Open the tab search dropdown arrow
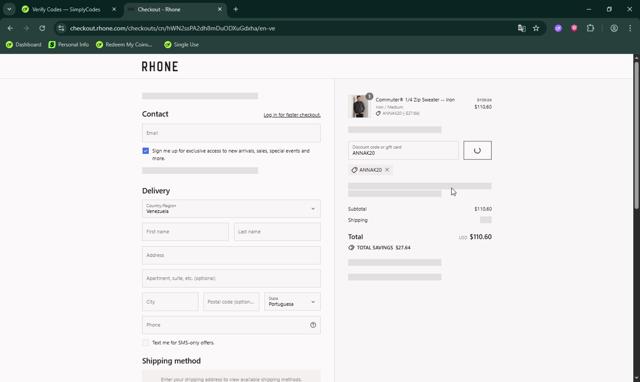The height and width of the screenshot is (382, 640). pos(9,9)
